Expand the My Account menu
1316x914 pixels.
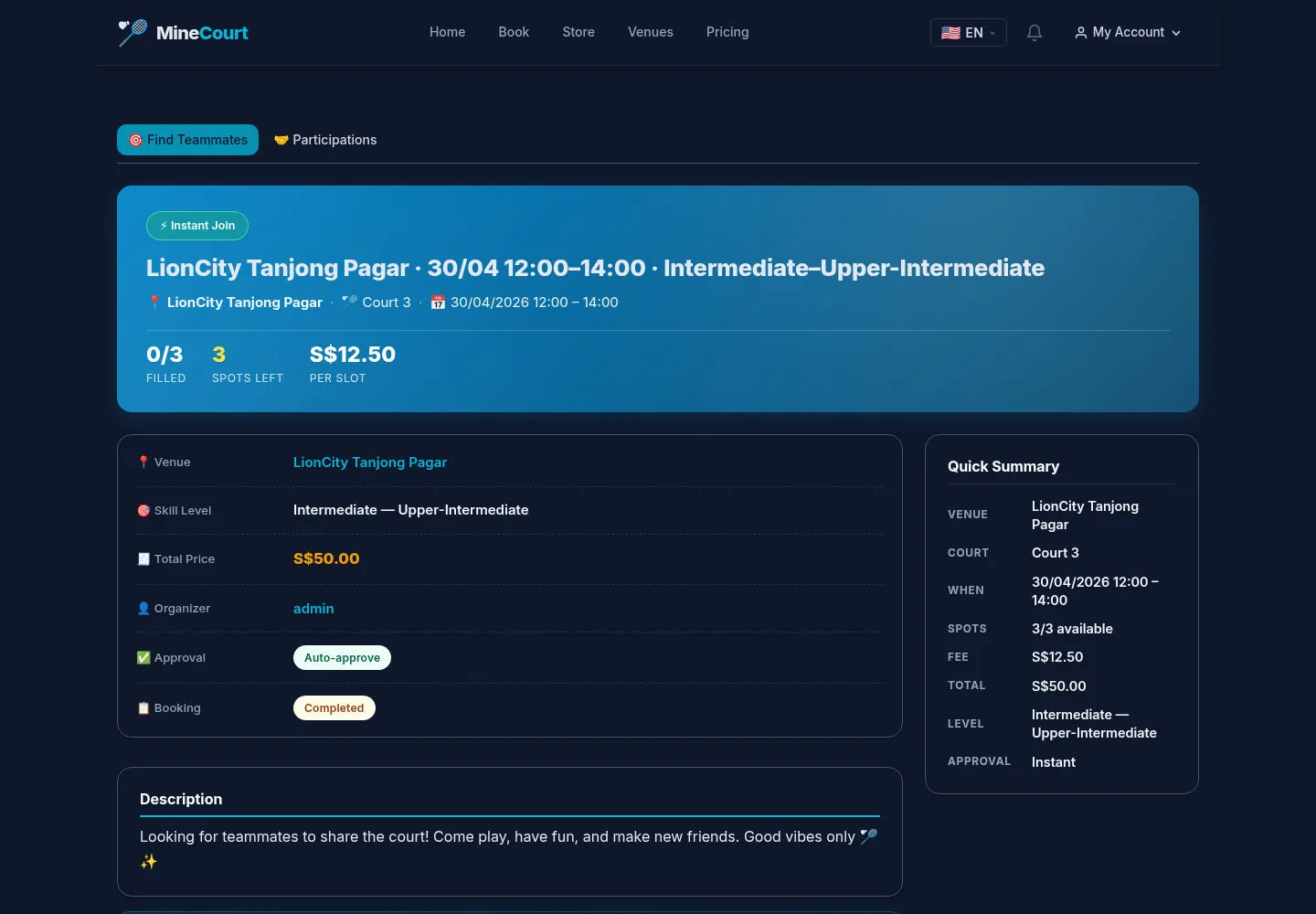coord(1128,33)
